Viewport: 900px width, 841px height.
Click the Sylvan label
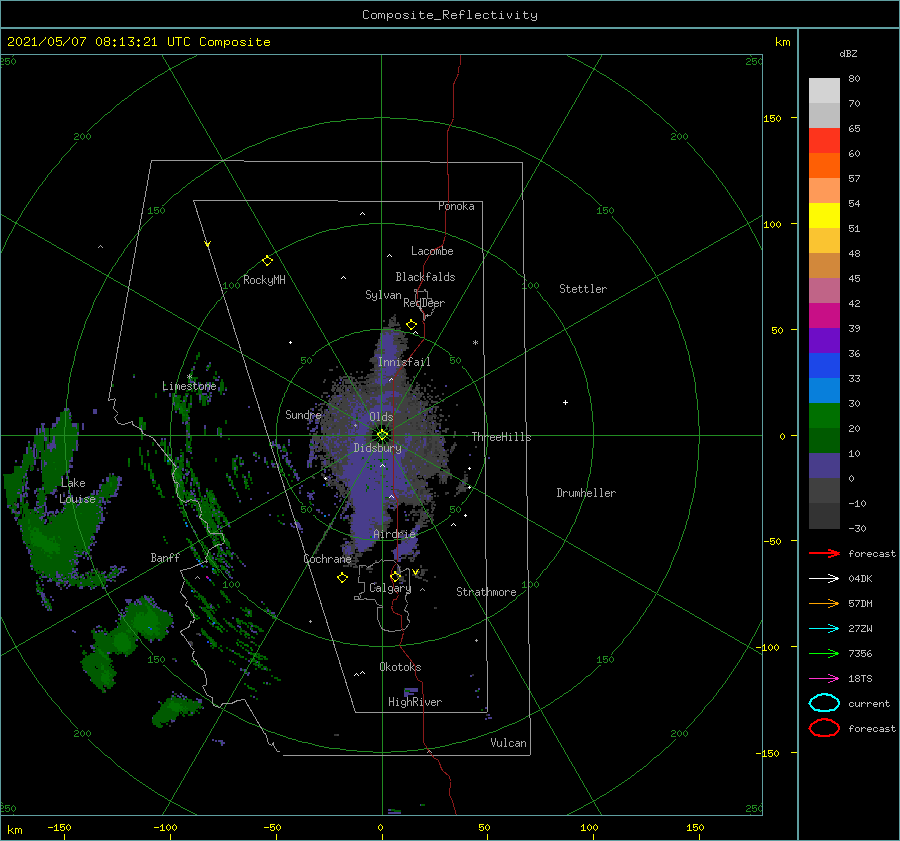point(383,295)
